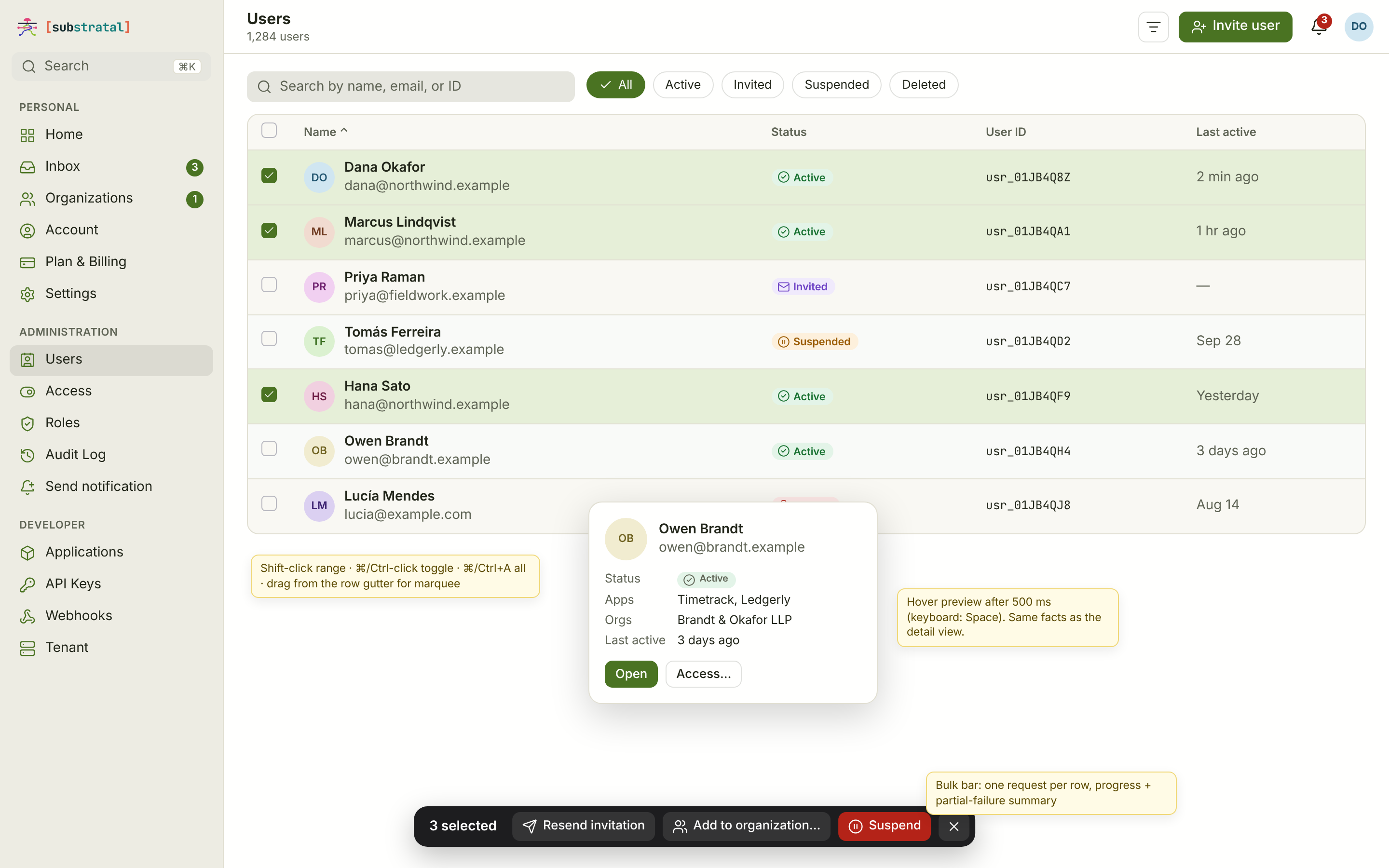Check Tomás Ferreira's row checkbox
Viewport: 1389px width, 868px height.
[x=269, y=339]
